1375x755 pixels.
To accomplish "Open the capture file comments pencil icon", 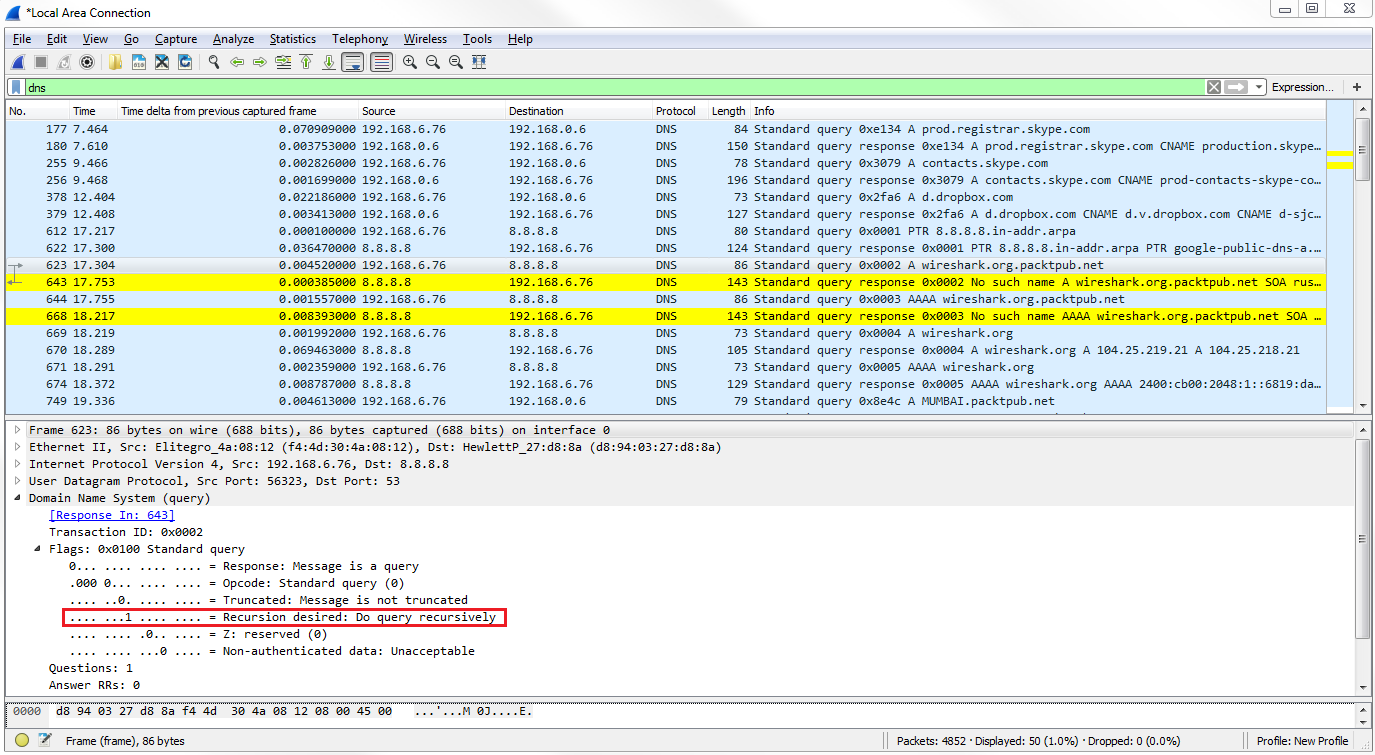I will coord(44,741).
